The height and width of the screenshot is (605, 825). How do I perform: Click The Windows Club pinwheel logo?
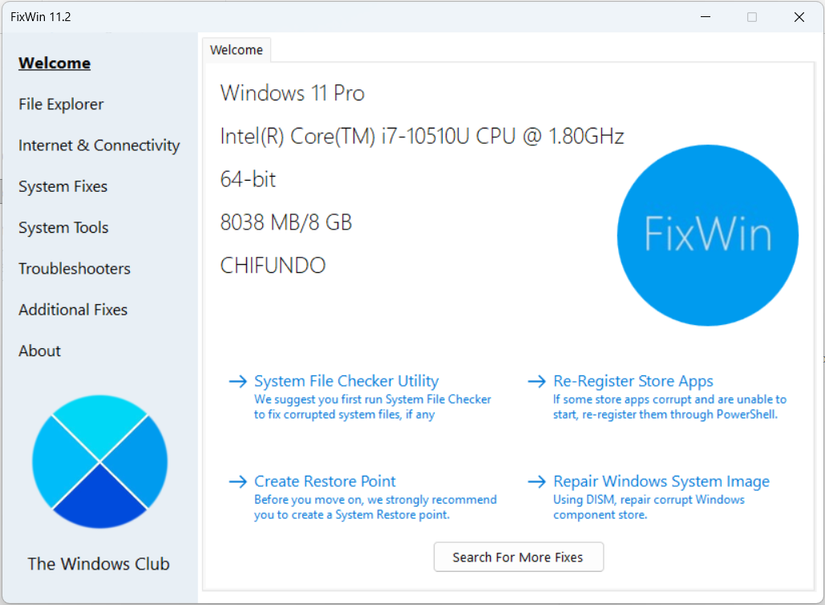click(99, 461)
